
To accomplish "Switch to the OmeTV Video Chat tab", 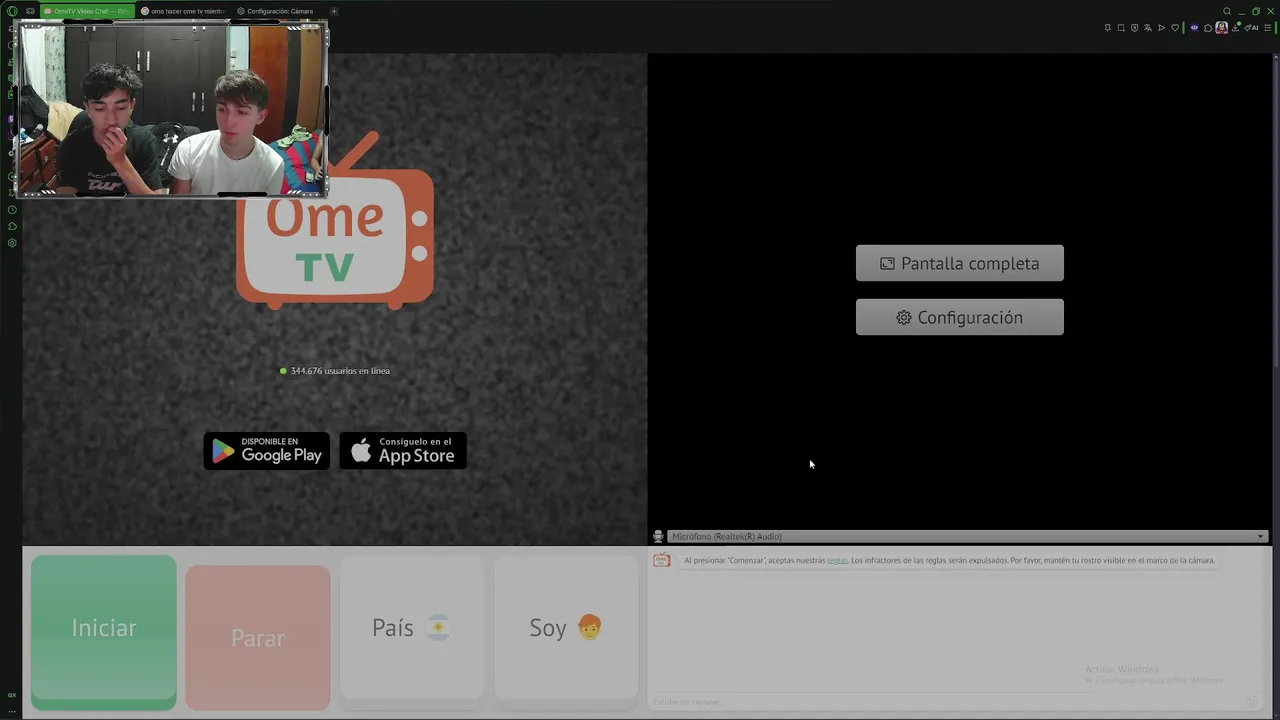I will click(87, 11).
